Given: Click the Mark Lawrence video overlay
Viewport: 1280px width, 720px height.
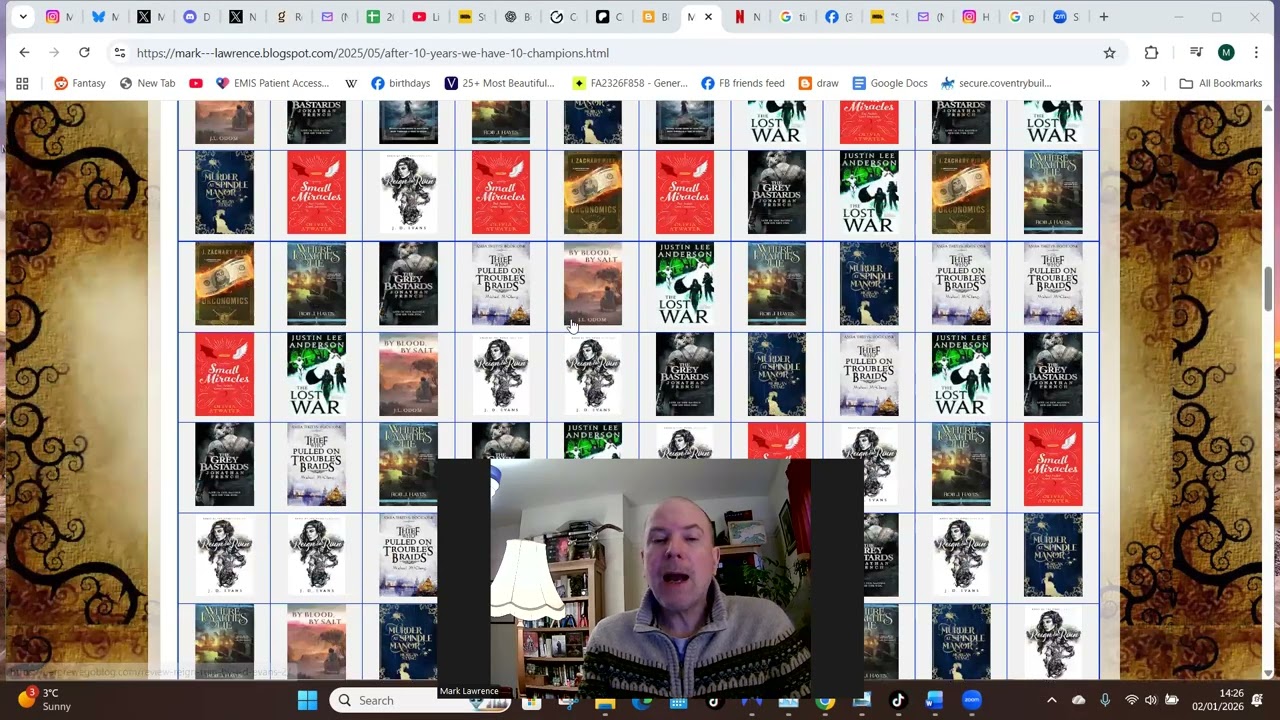Looking at the screenshot, I should tap(651, 578).
